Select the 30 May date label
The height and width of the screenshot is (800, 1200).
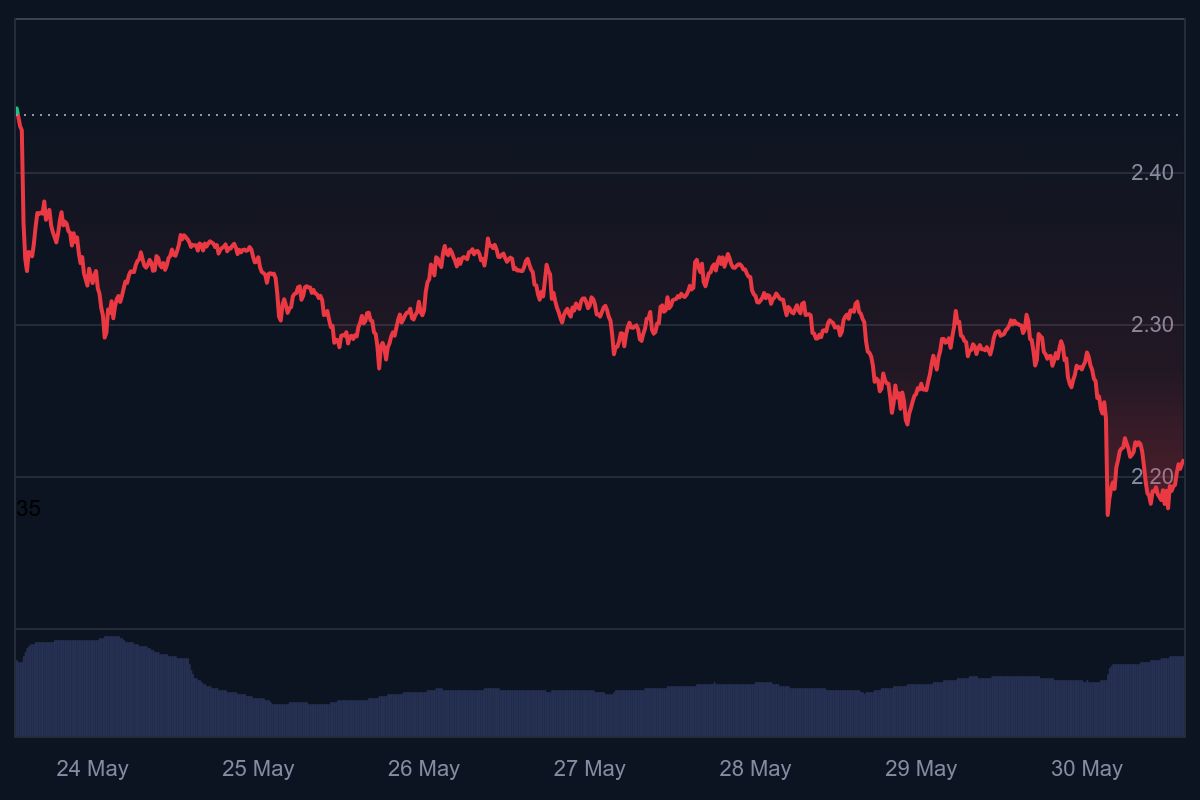(x=1087, y=769)
